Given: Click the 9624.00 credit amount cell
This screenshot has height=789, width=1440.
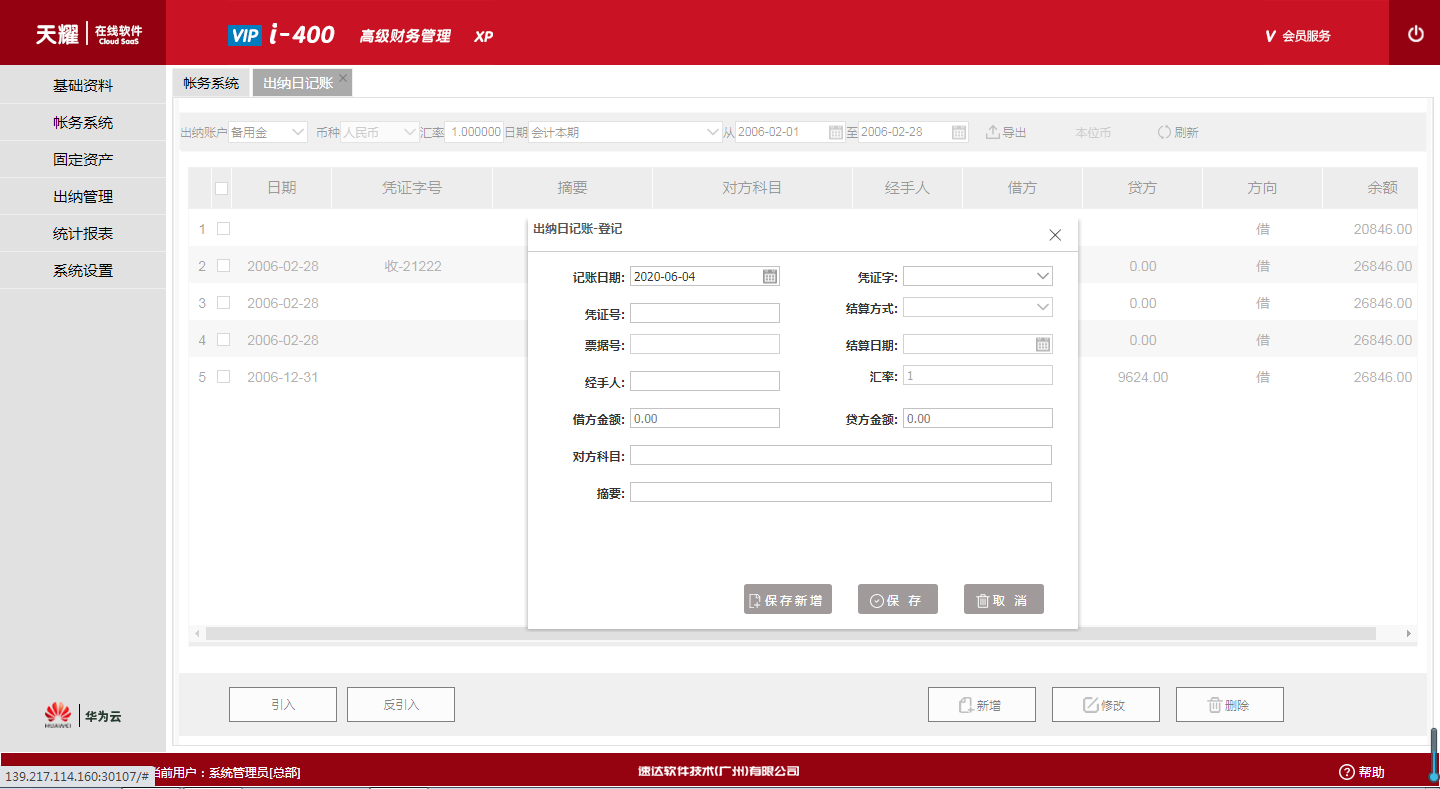Looking at the screenshot, I should tap(1143, 377).
